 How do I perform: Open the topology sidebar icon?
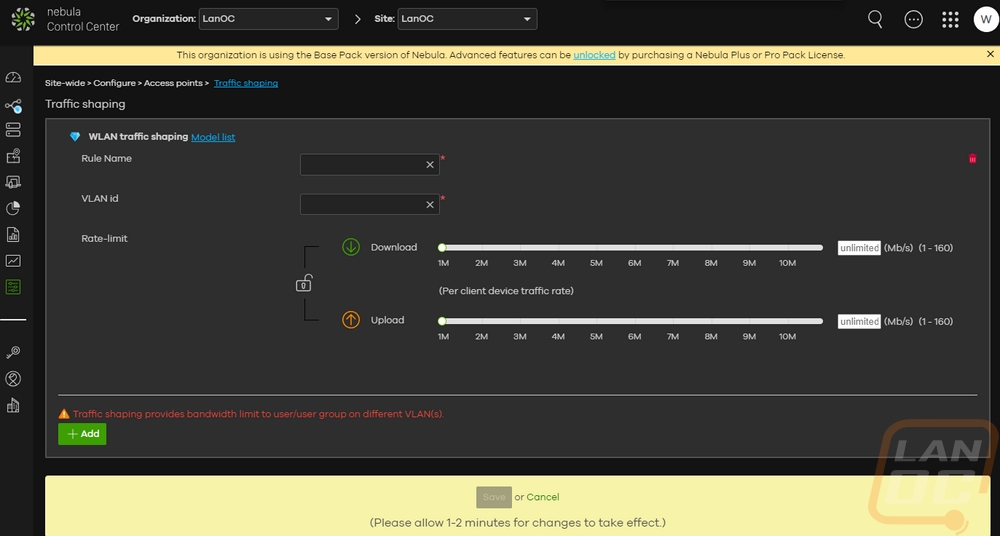(13, 105)
